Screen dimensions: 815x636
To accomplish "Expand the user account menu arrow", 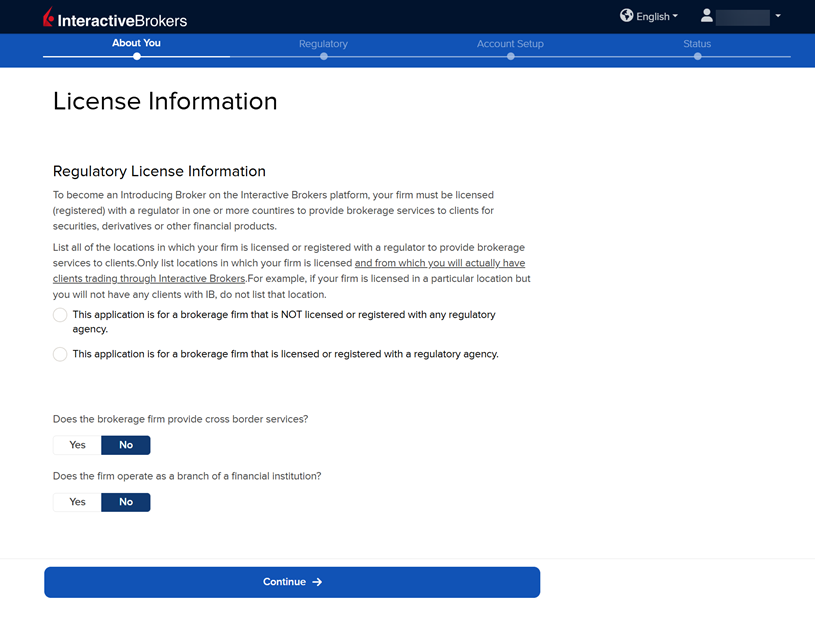I will [x=778, y=16].
